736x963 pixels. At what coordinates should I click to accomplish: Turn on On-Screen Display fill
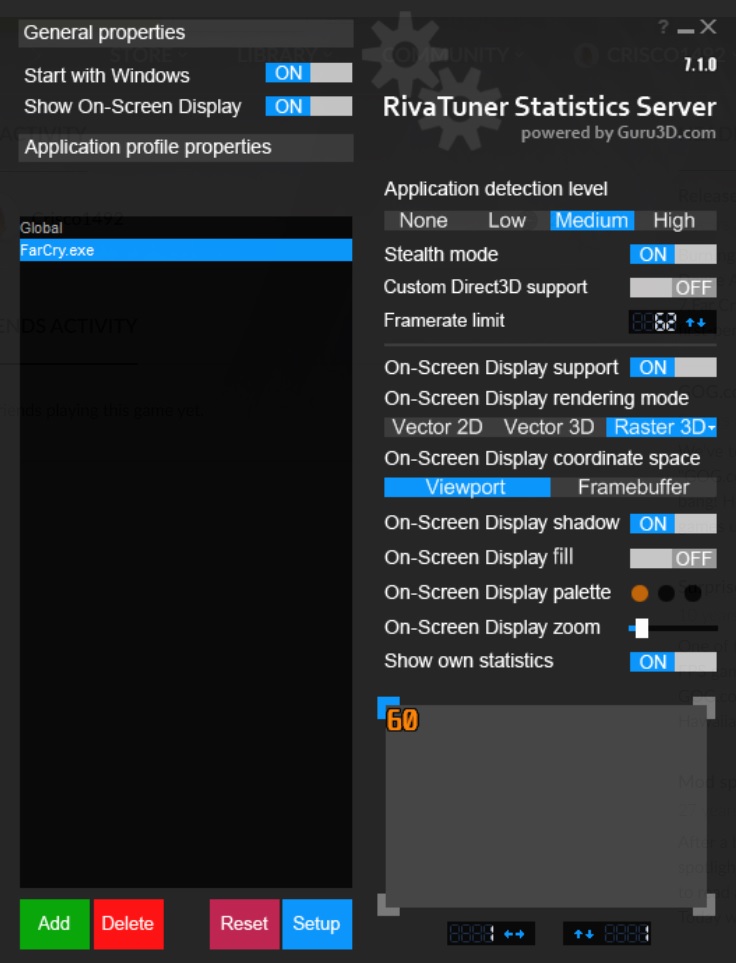[x=673, y=558]
